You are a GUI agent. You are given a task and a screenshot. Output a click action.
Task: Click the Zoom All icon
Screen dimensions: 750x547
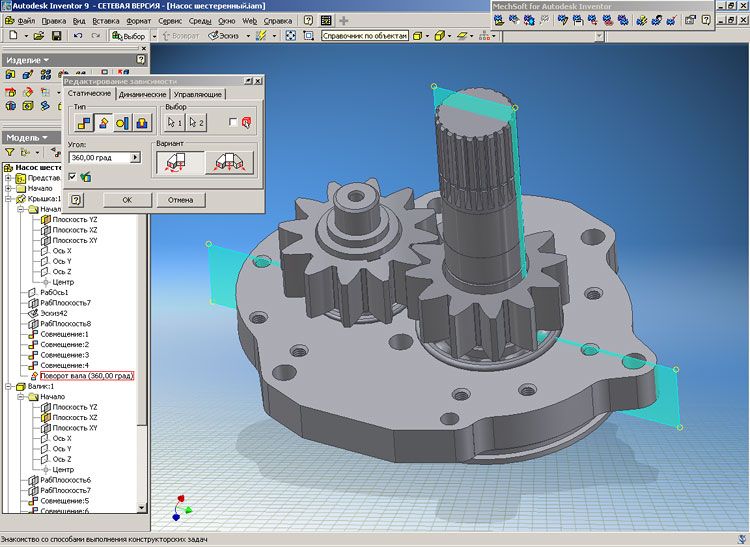coord(291,36)
